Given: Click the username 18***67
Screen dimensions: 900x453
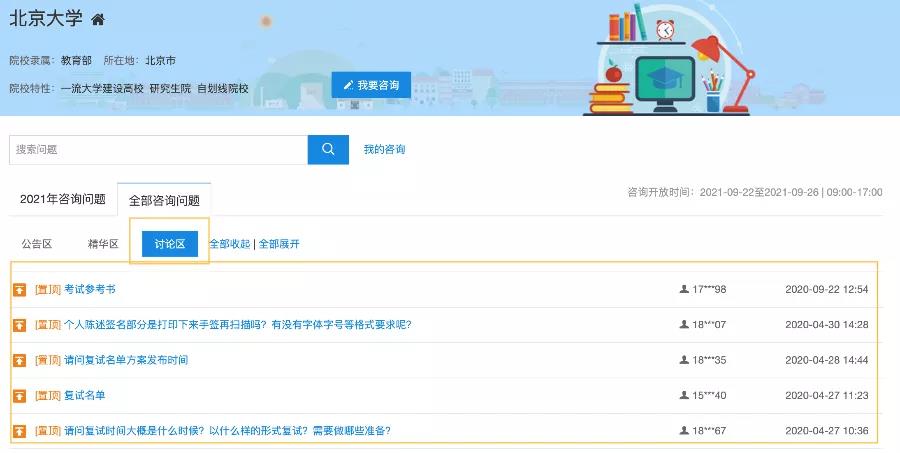Looking at the screenshot, I should (709, 431).
